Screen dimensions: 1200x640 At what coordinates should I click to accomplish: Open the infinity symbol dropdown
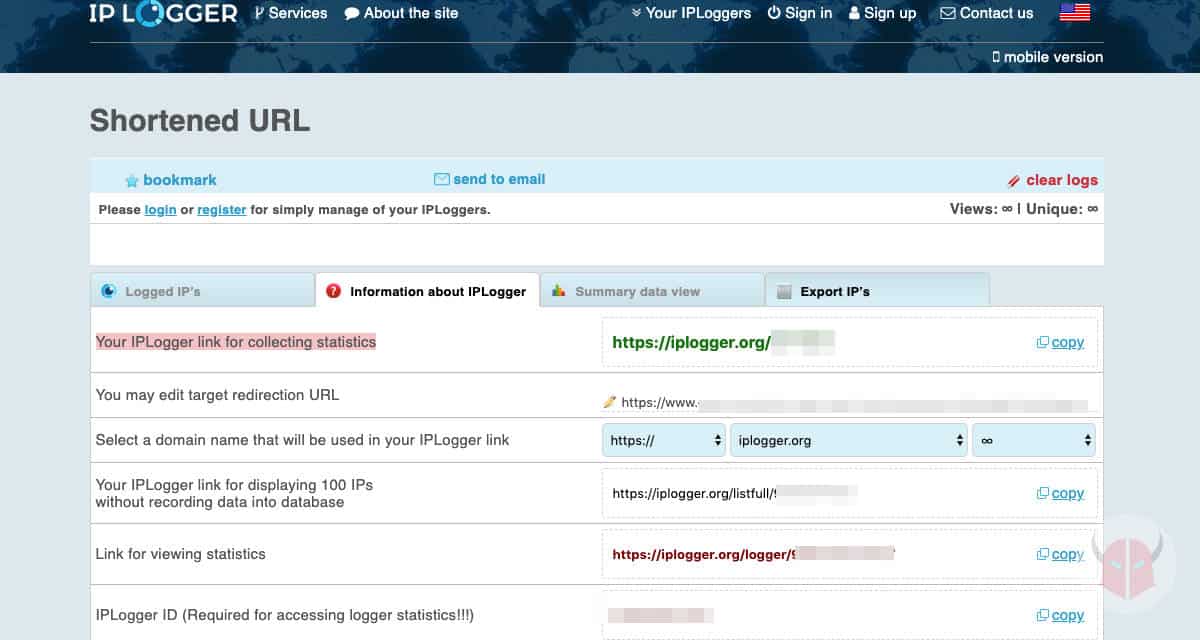point(1034,440)
